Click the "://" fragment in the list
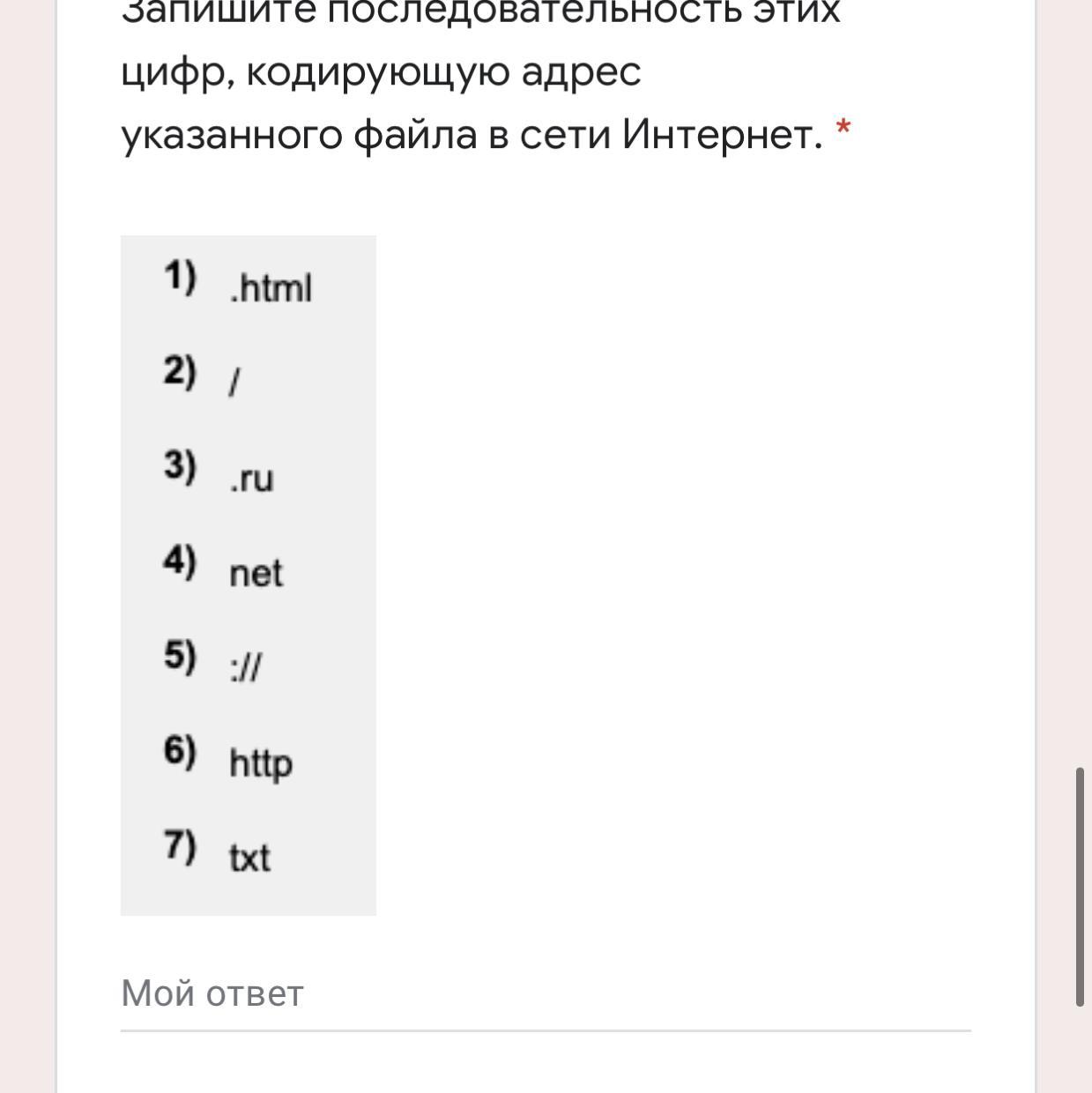This screenshot has height=1093, width=1092. [x=246, y=667]
